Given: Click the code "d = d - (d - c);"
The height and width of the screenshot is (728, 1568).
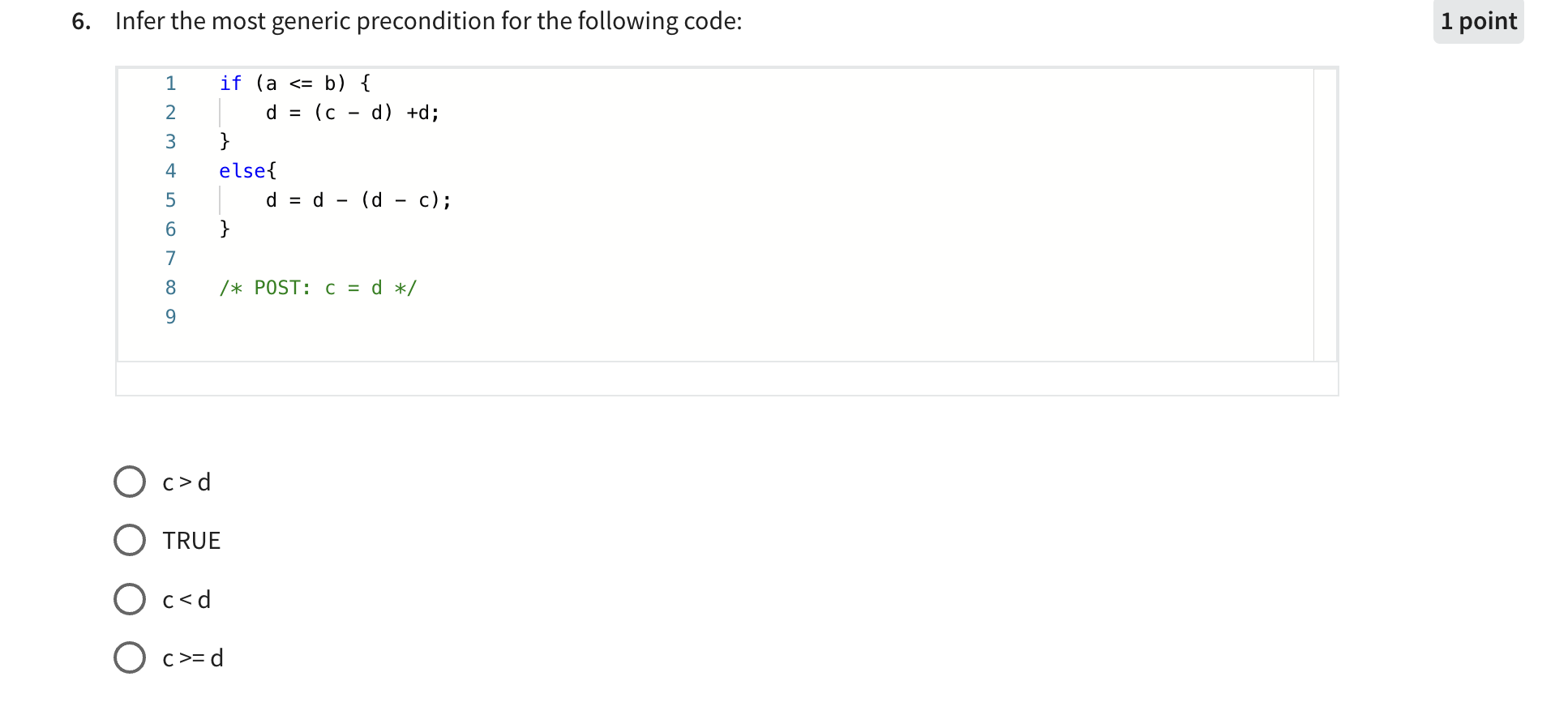Looking at the screenshot, I should click(x=357, y=199).
